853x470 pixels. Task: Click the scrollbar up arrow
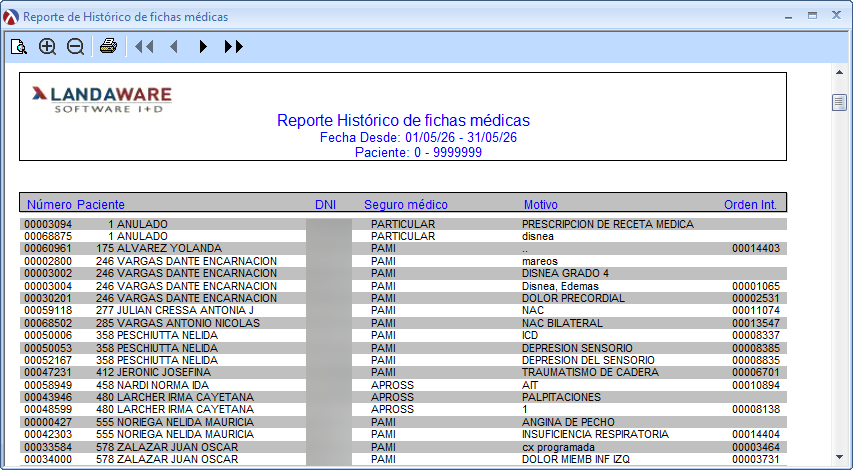[x=839, y=72]
